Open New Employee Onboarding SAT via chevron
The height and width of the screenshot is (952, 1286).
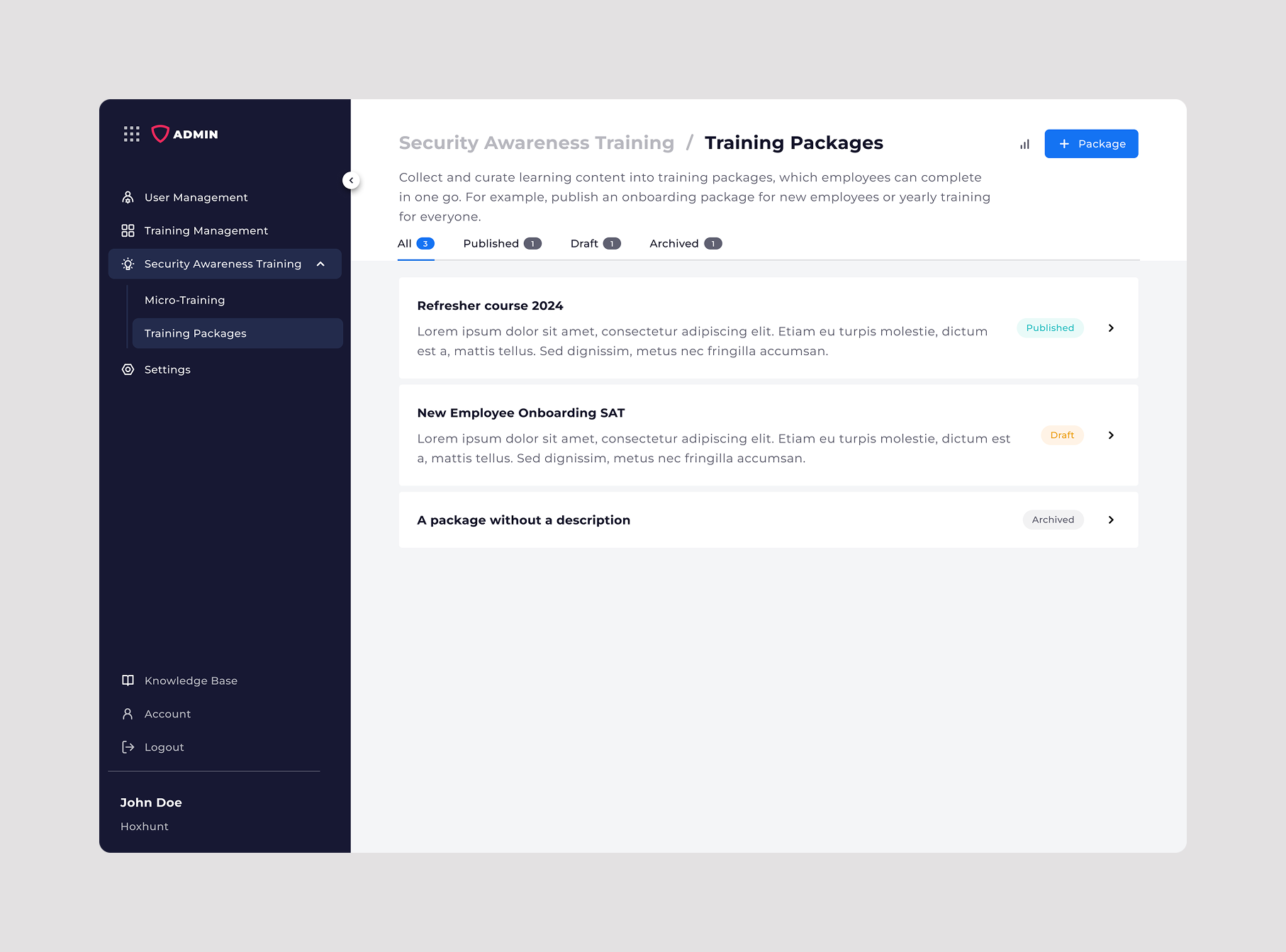click(x=1111, y=435)
